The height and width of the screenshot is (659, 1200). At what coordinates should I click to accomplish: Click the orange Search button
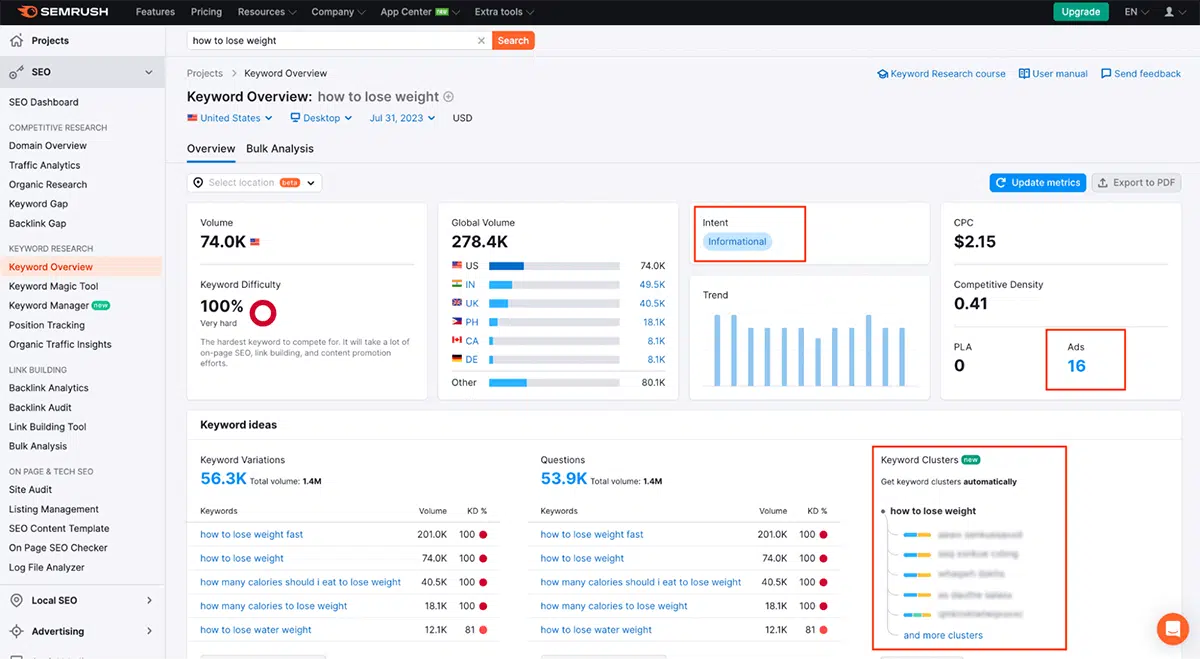[513, 41]
